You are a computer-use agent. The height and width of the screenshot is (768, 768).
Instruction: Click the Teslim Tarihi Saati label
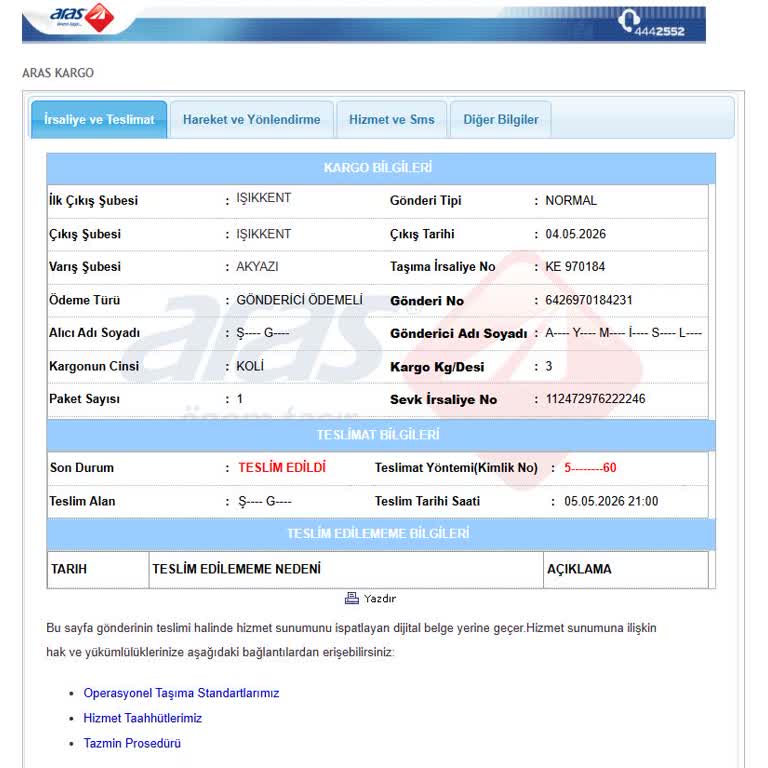427,501
